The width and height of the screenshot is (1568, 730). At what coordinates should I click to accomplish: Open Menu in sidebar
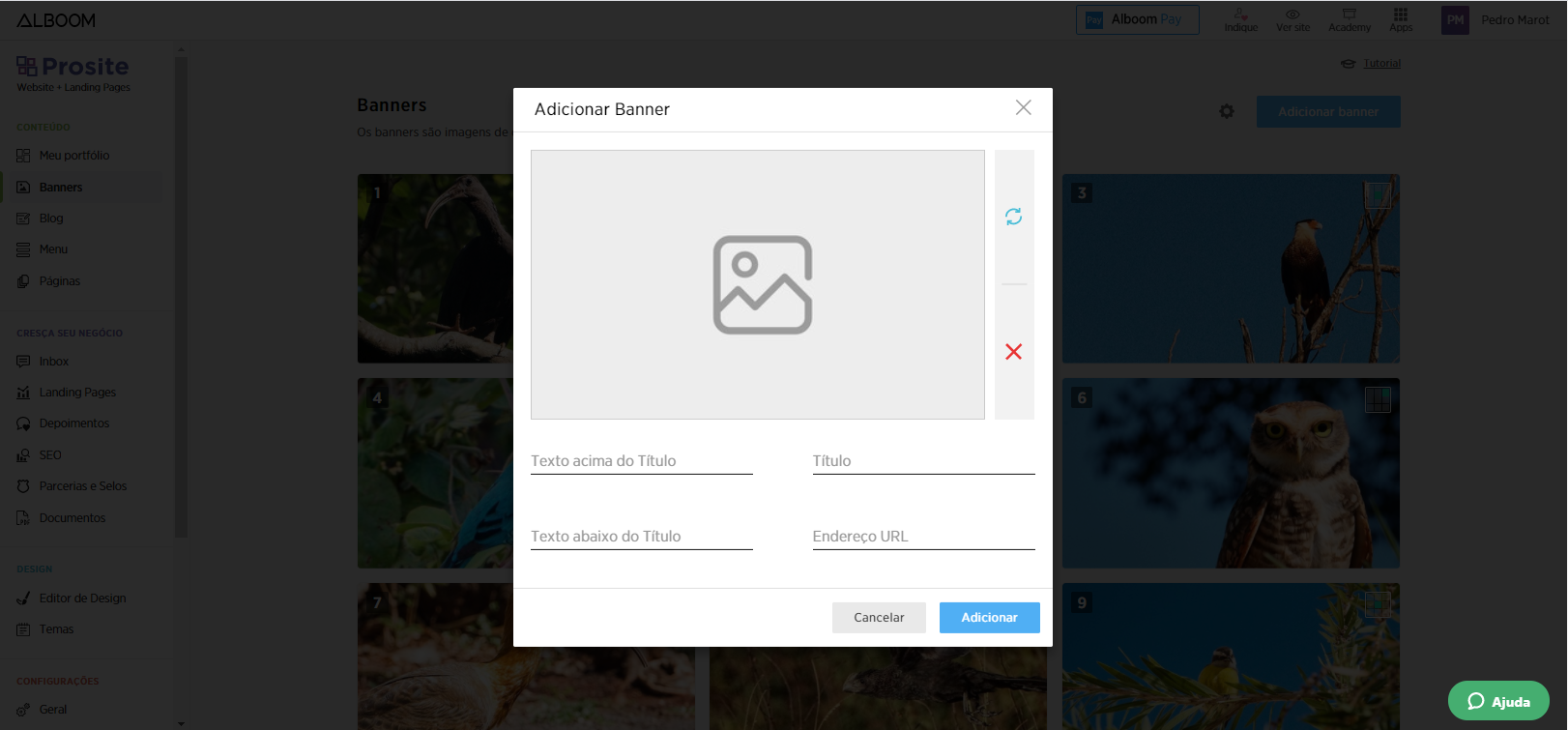pos(53,249)
